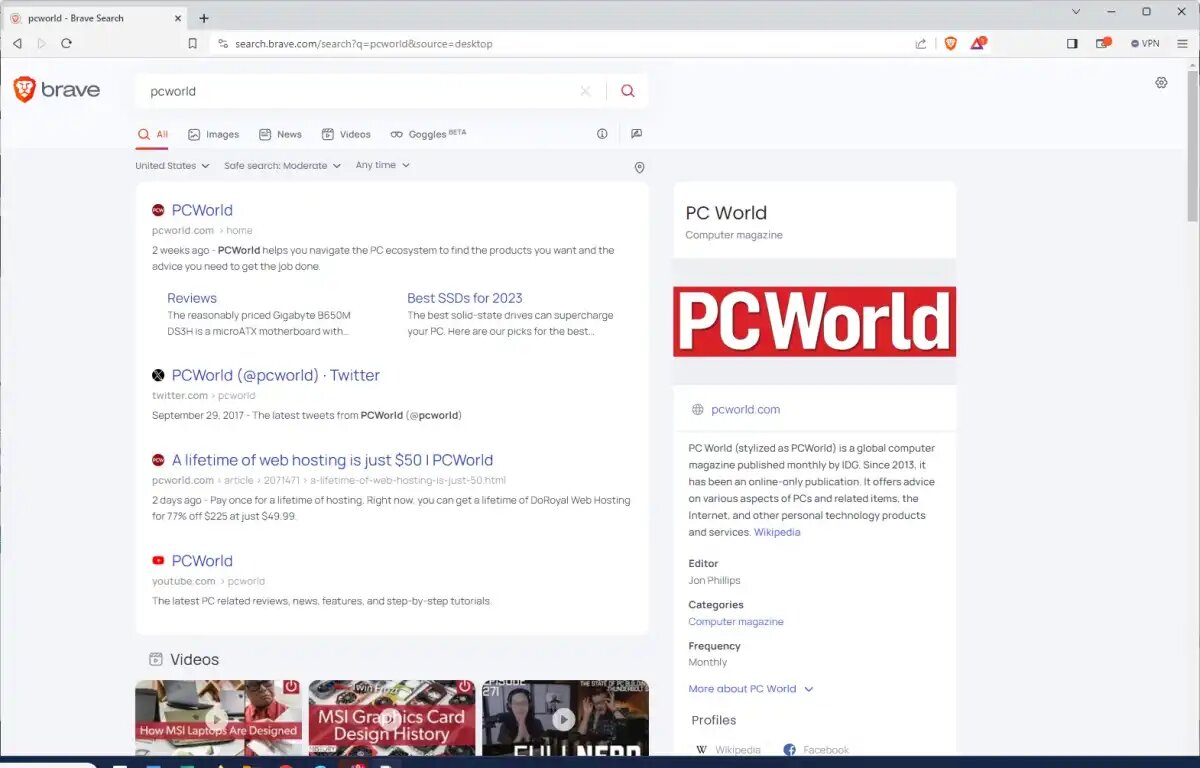Switch to the News tab

(x=280, y=134)
